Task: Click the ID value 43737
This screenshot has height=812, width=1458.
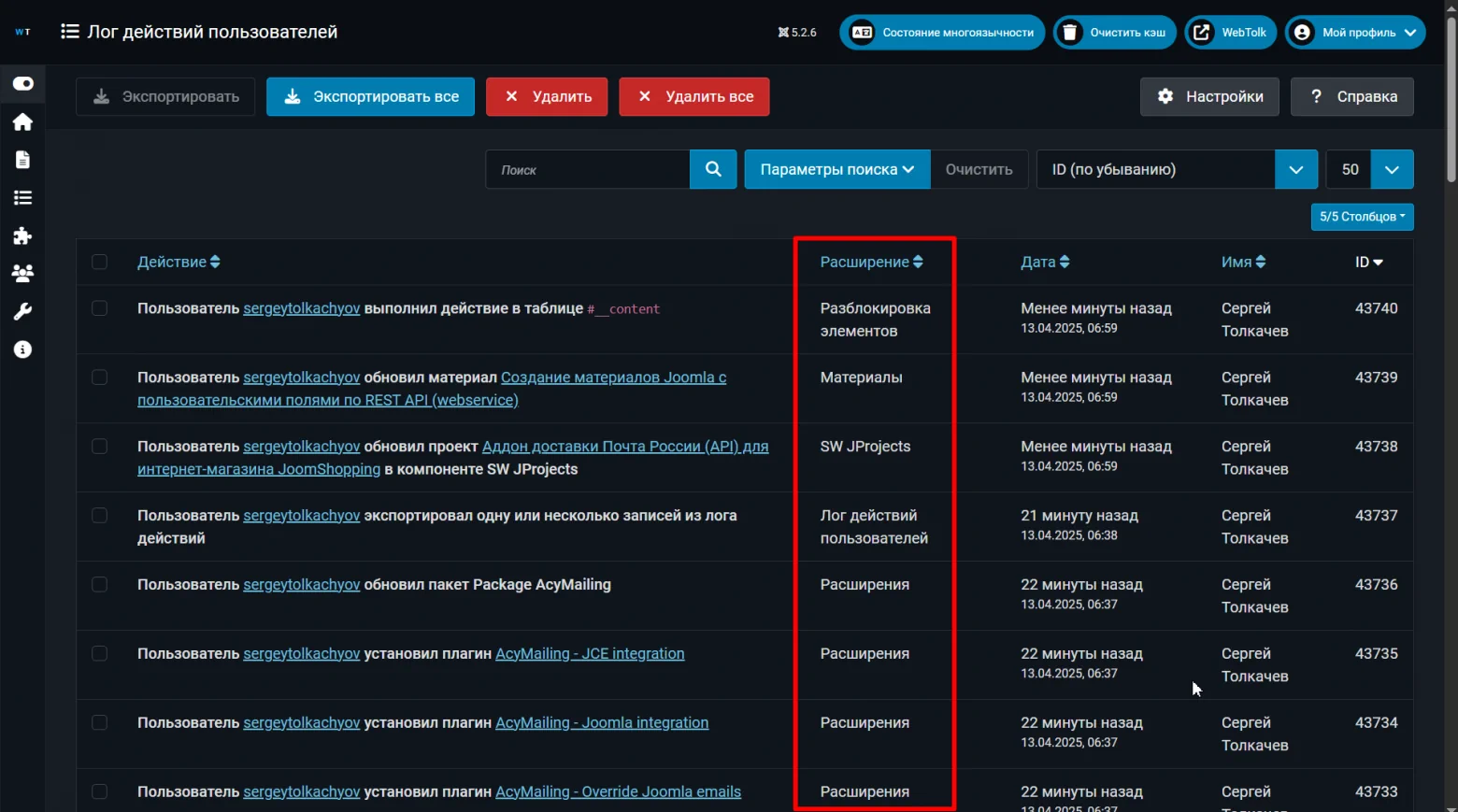Action: pos(1376,516)
